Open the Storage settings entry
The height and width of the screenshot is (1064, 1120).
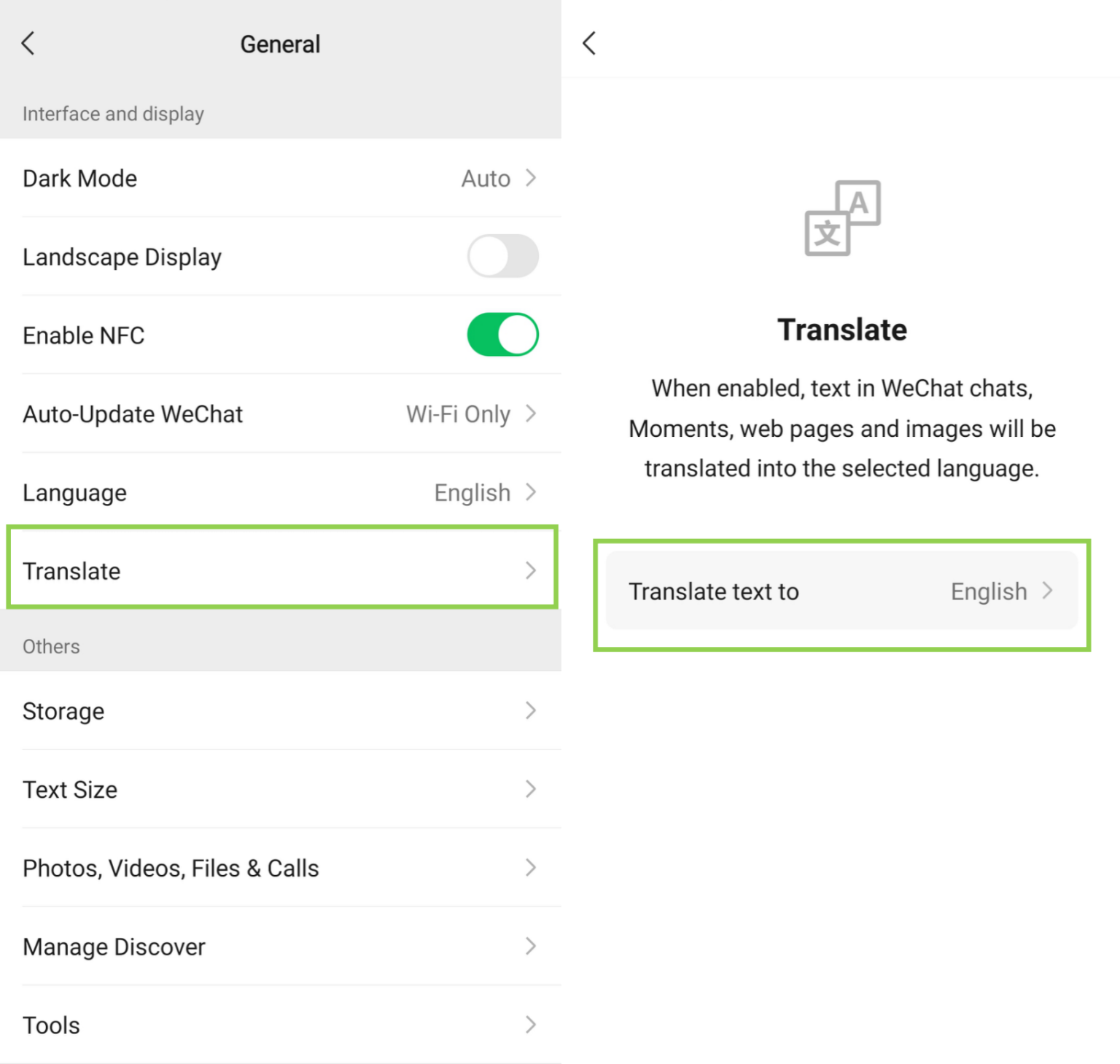pyautogui.click(x=280, y=711)
